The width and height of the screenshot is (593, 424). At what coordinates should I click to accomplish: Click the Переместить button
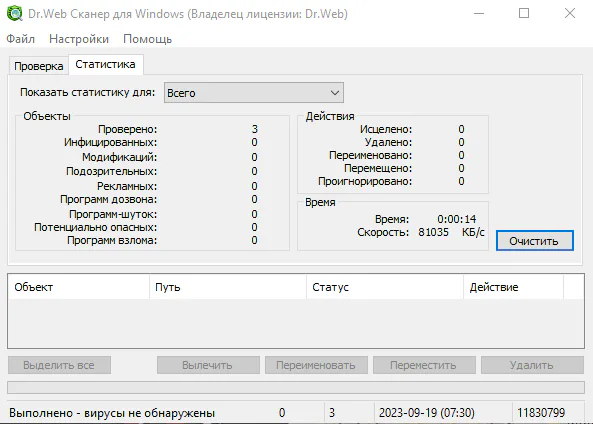[x=424, y=365]
